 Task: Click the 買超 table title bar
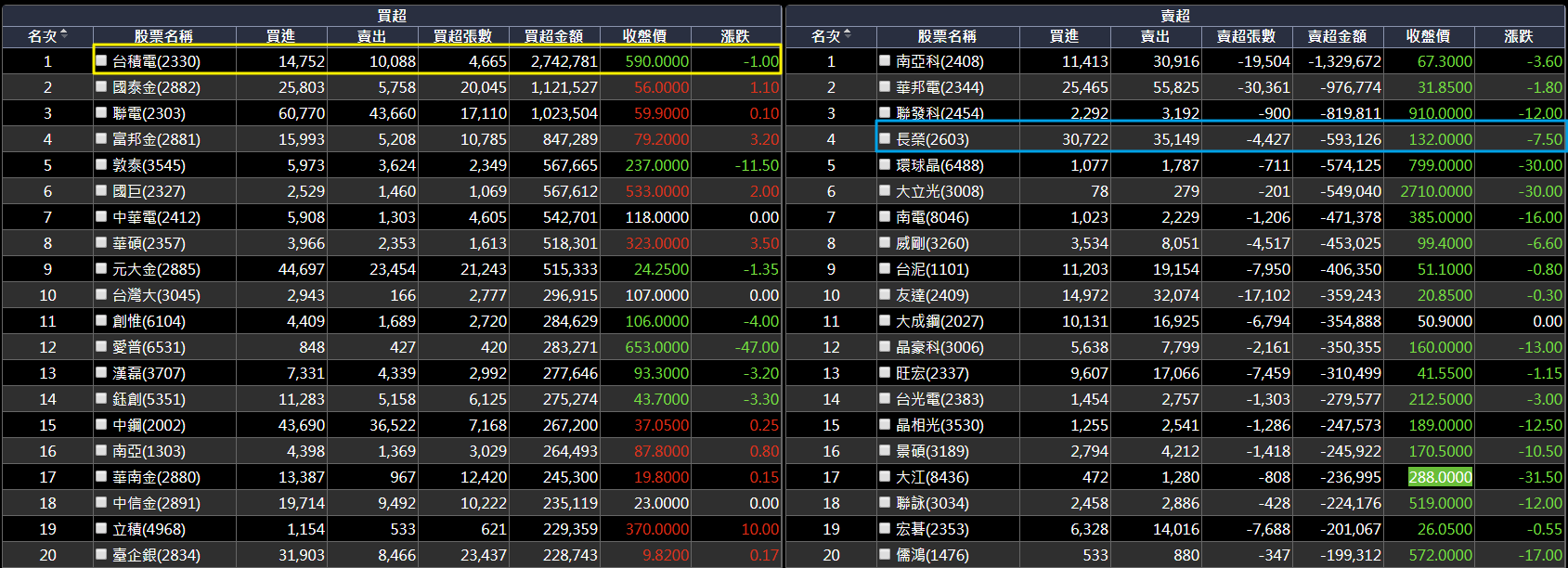pos(392,16)
